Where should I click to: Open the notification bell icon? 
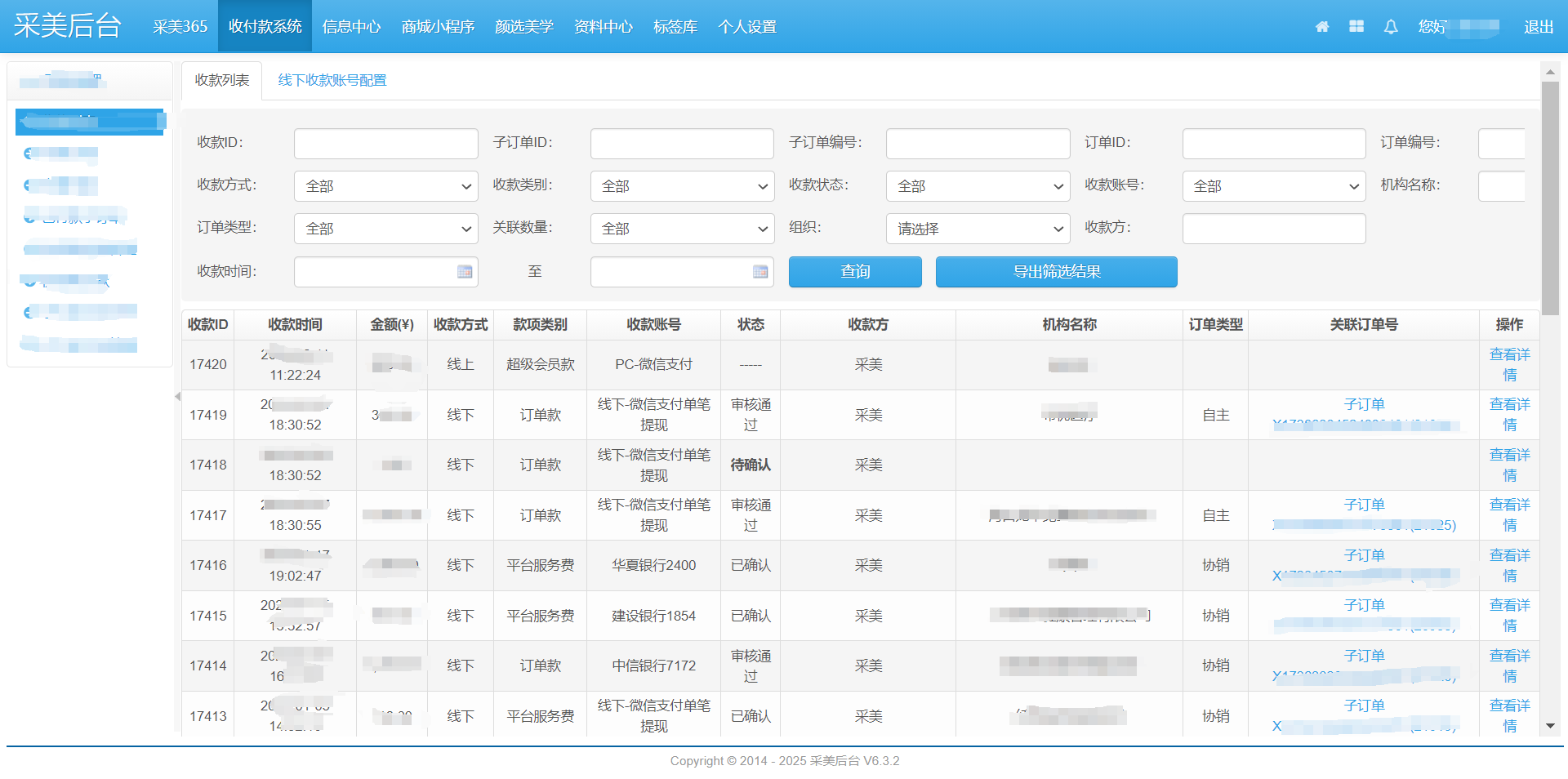pyautogui.click(x=1391, y=27)
